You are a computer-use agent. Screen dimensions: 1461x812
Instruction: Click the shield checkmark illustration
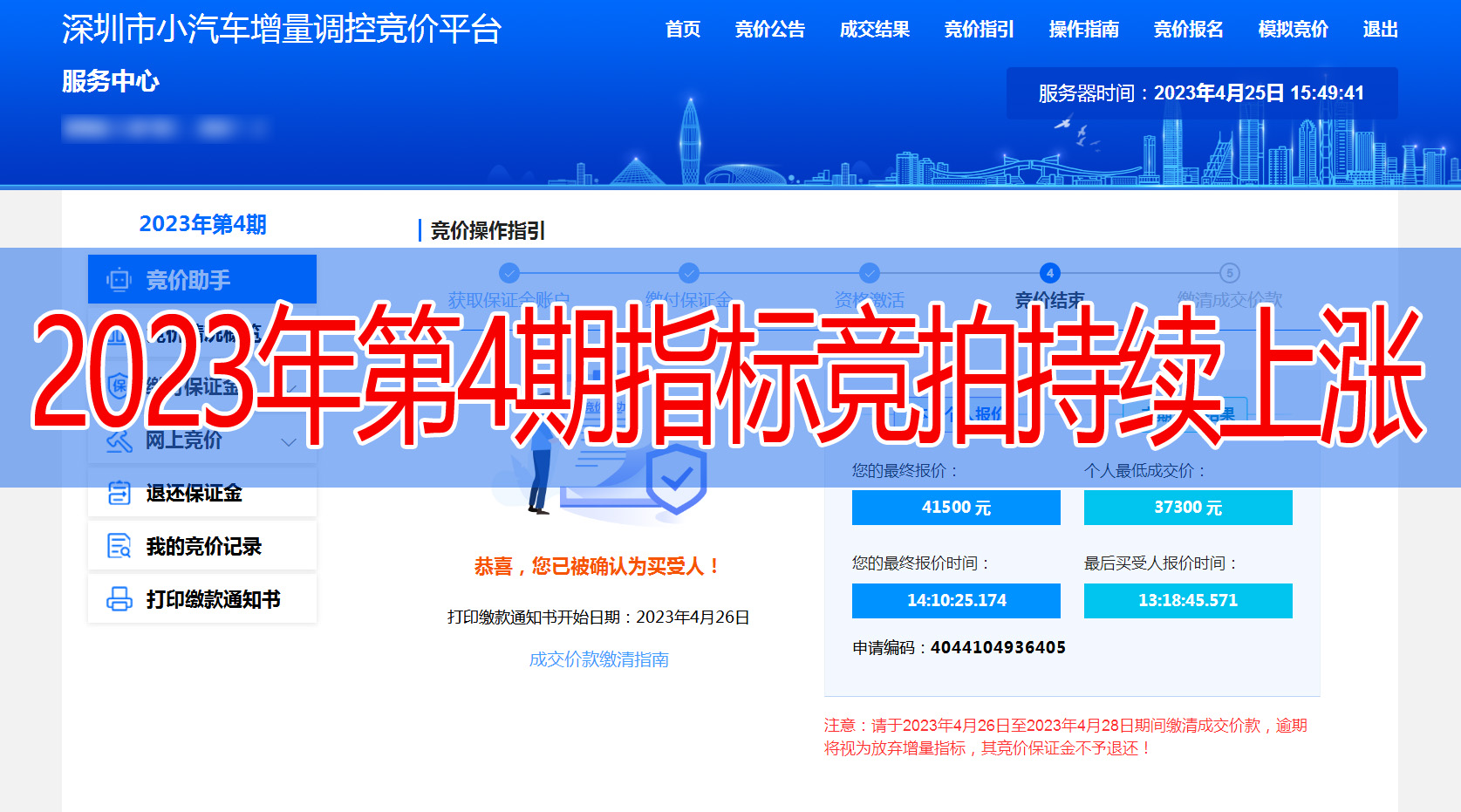point(676,479)
